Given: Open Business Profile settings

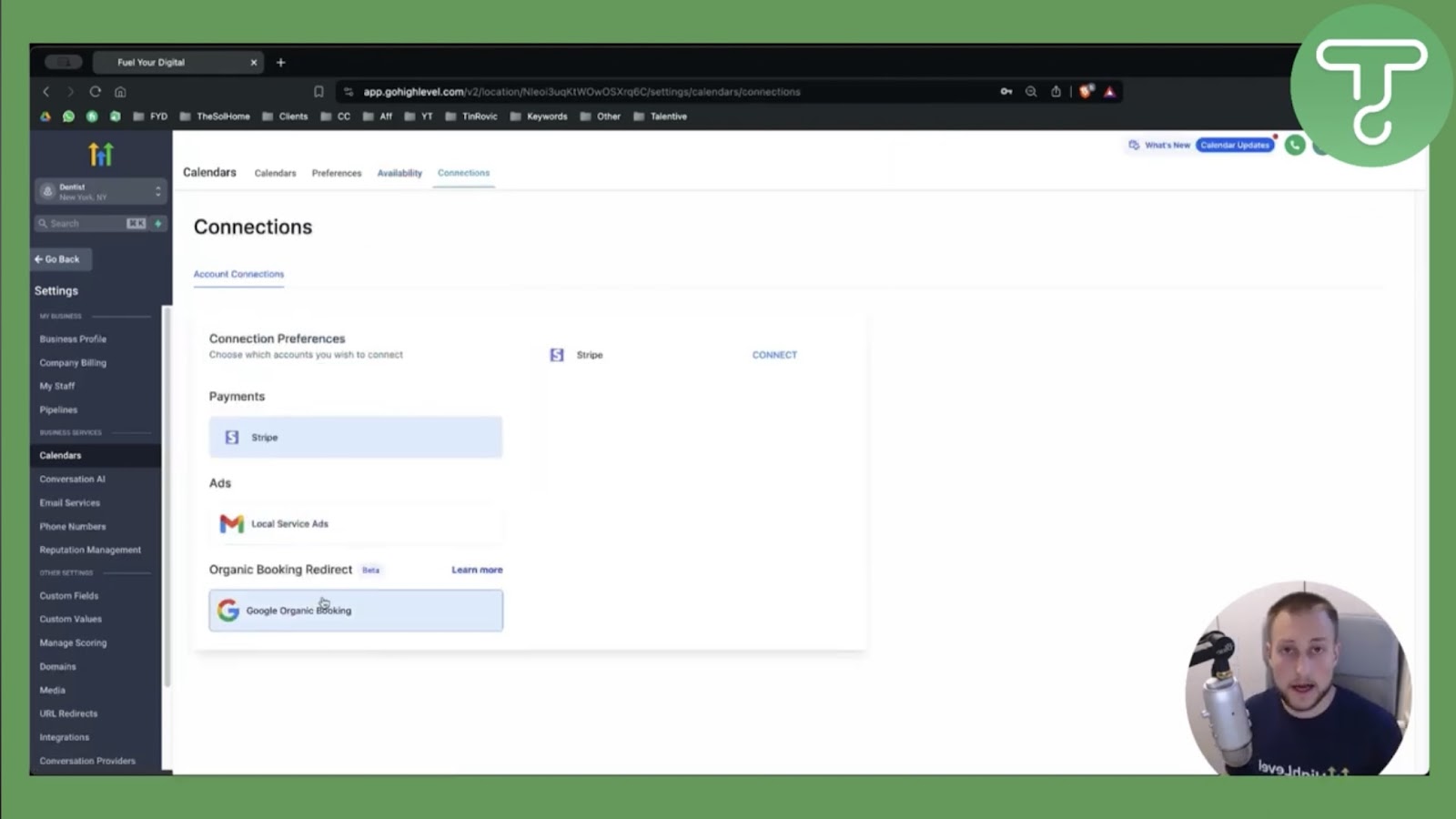Looking at the screenshot, I should pos(73,339).
